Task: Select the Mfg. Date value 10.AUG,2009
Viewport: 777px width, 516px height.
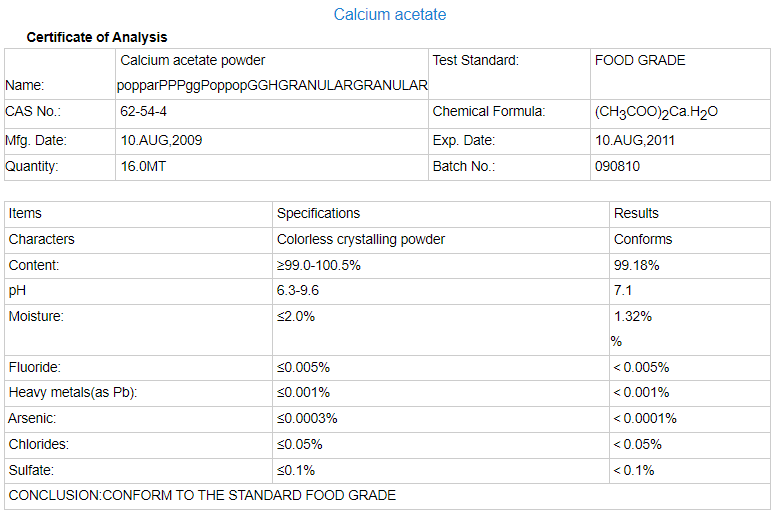Action: point(161,140)
